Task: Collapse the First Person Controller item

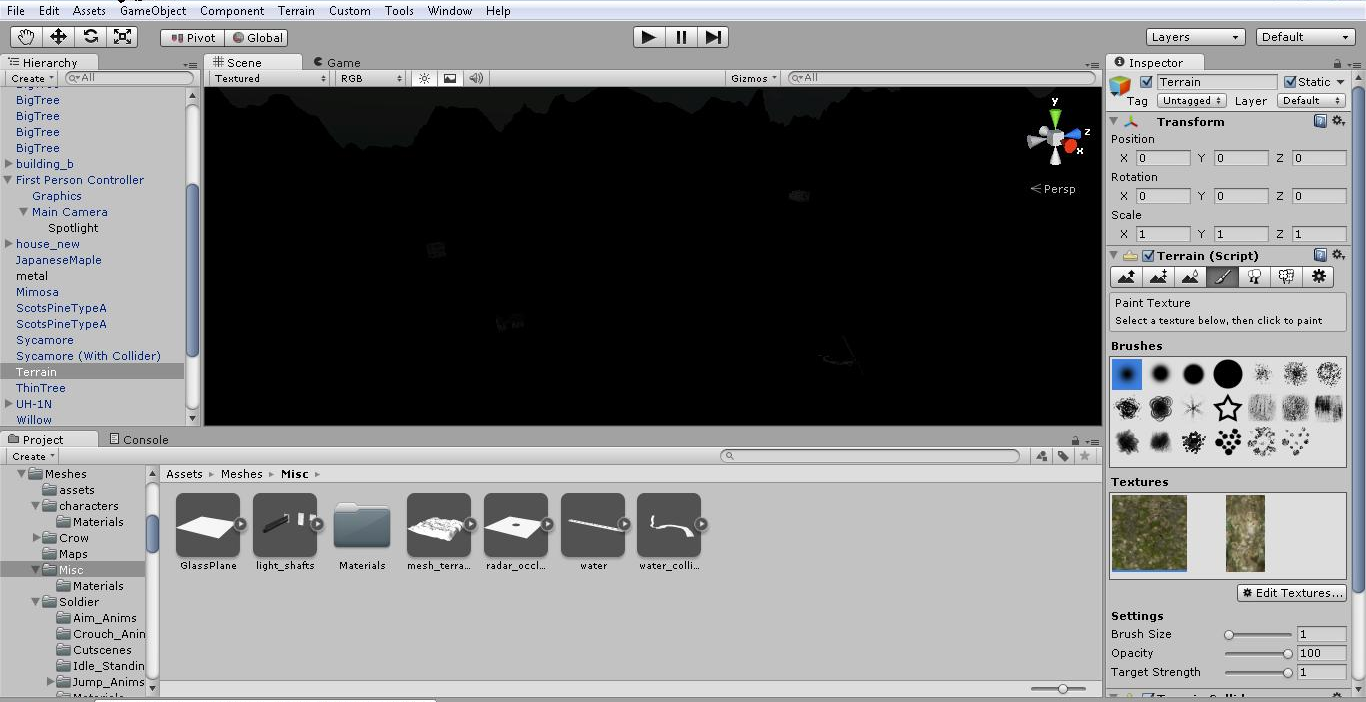Action: click(x=9, y=180)
